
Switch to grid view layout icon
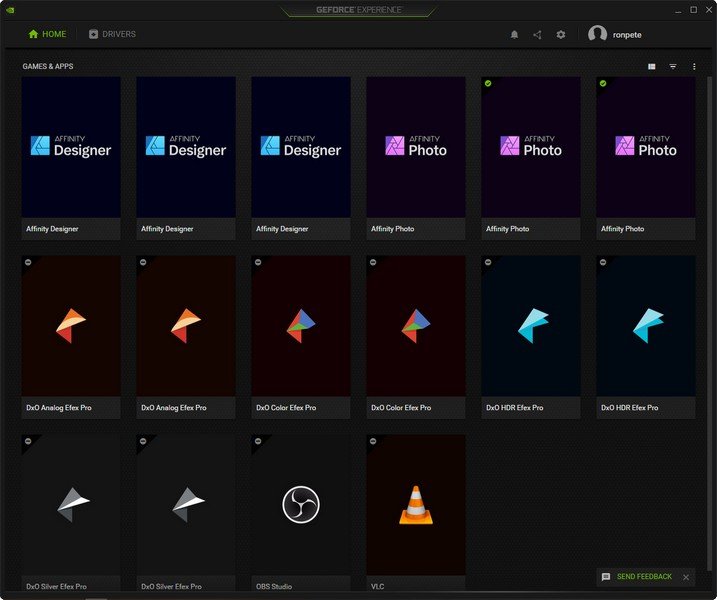coord(652,67)
